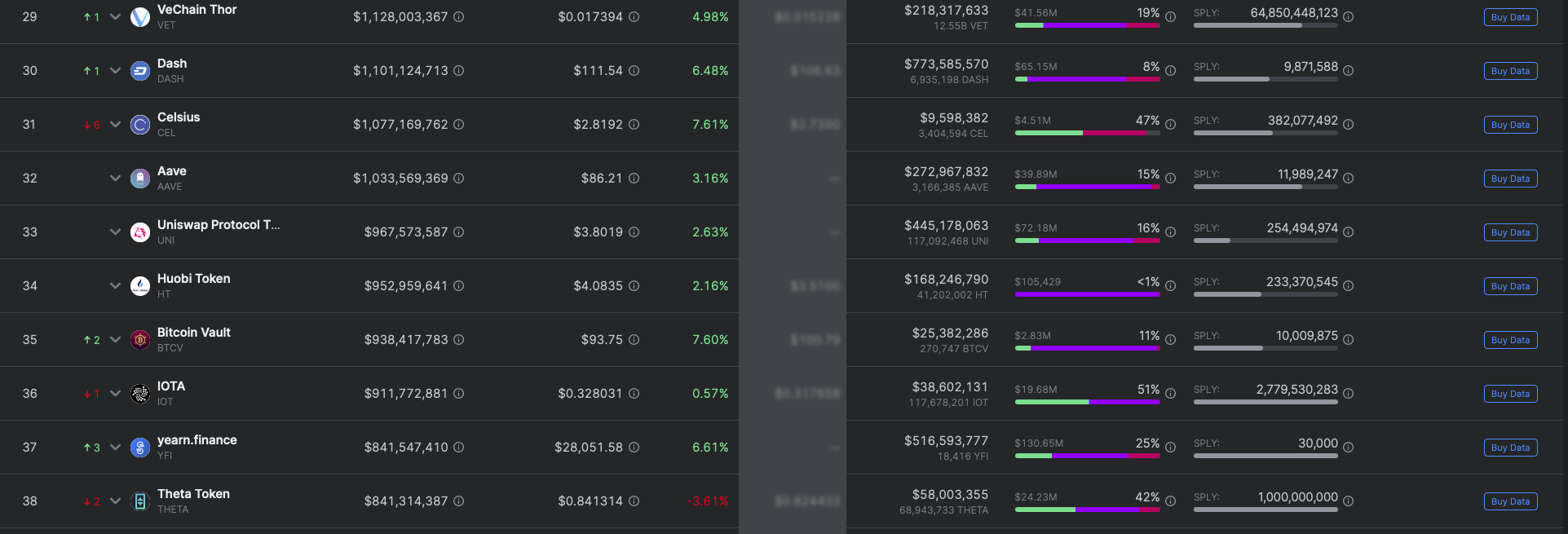Click the Huobi Token logo
Image resolution: width=1568 pixels, height=534 pixels.
pyautogui.click(x=140, y=286)
